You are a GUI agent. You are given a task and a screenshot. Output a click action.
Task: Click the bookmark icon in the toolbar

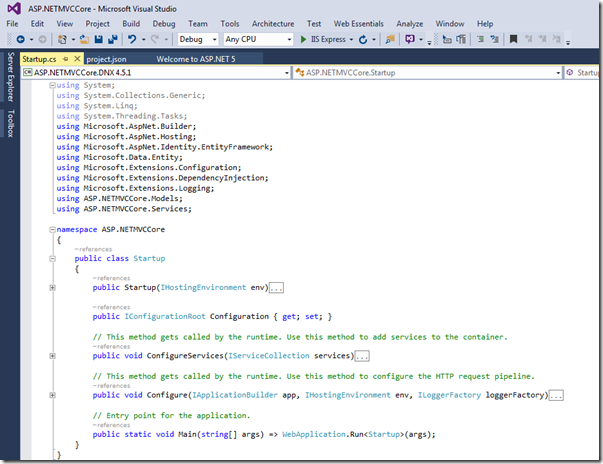click(x=514, y=39)
